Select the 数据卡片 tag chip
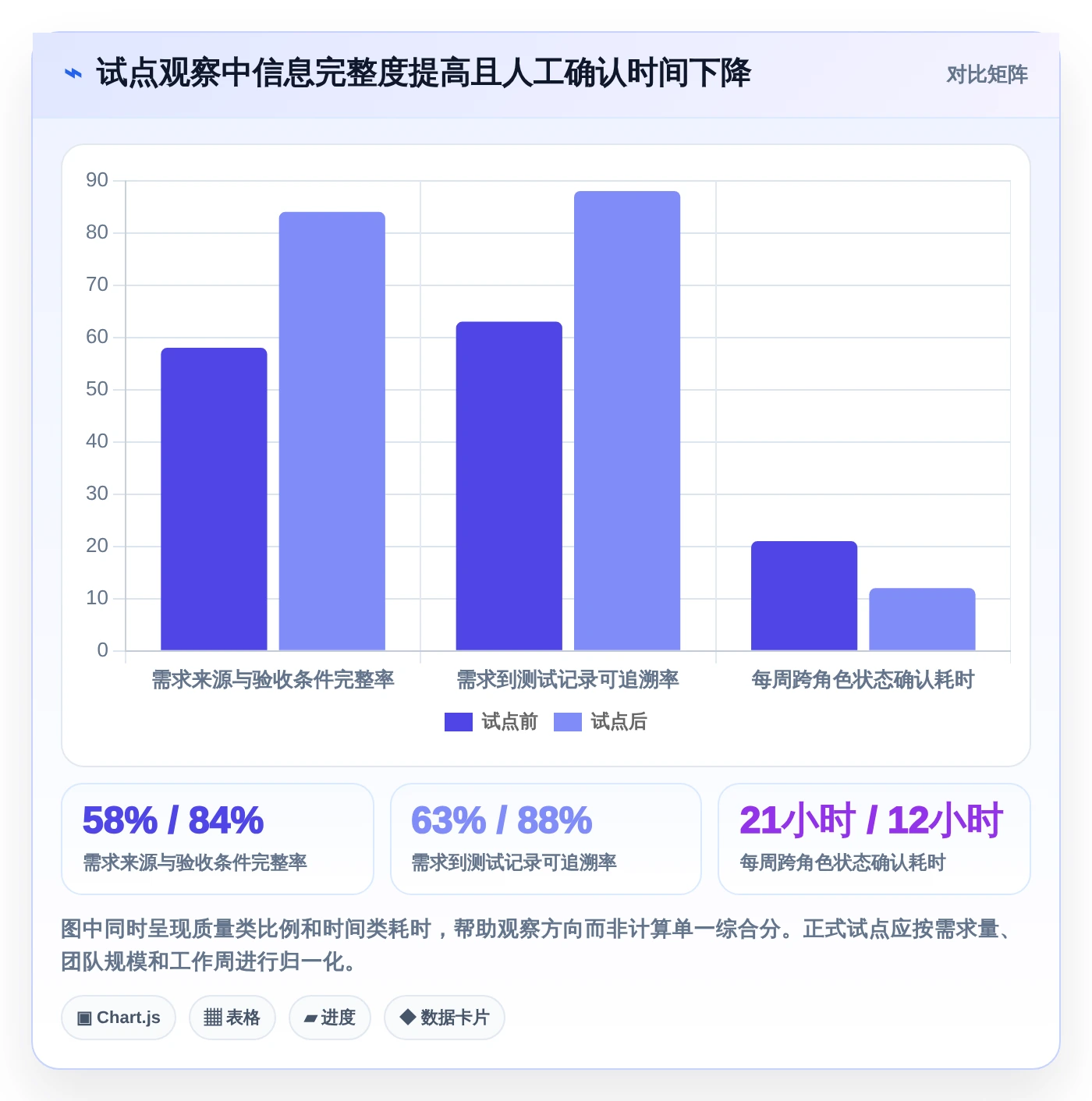Image resolution: width=1092 pixels, height=1101 pixels. (x=445, y=1018)
